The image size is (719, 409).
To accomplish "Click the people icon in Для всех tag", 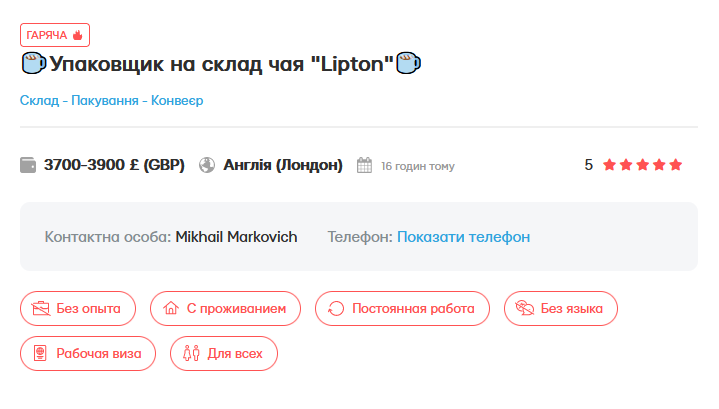I will point(190,353).
